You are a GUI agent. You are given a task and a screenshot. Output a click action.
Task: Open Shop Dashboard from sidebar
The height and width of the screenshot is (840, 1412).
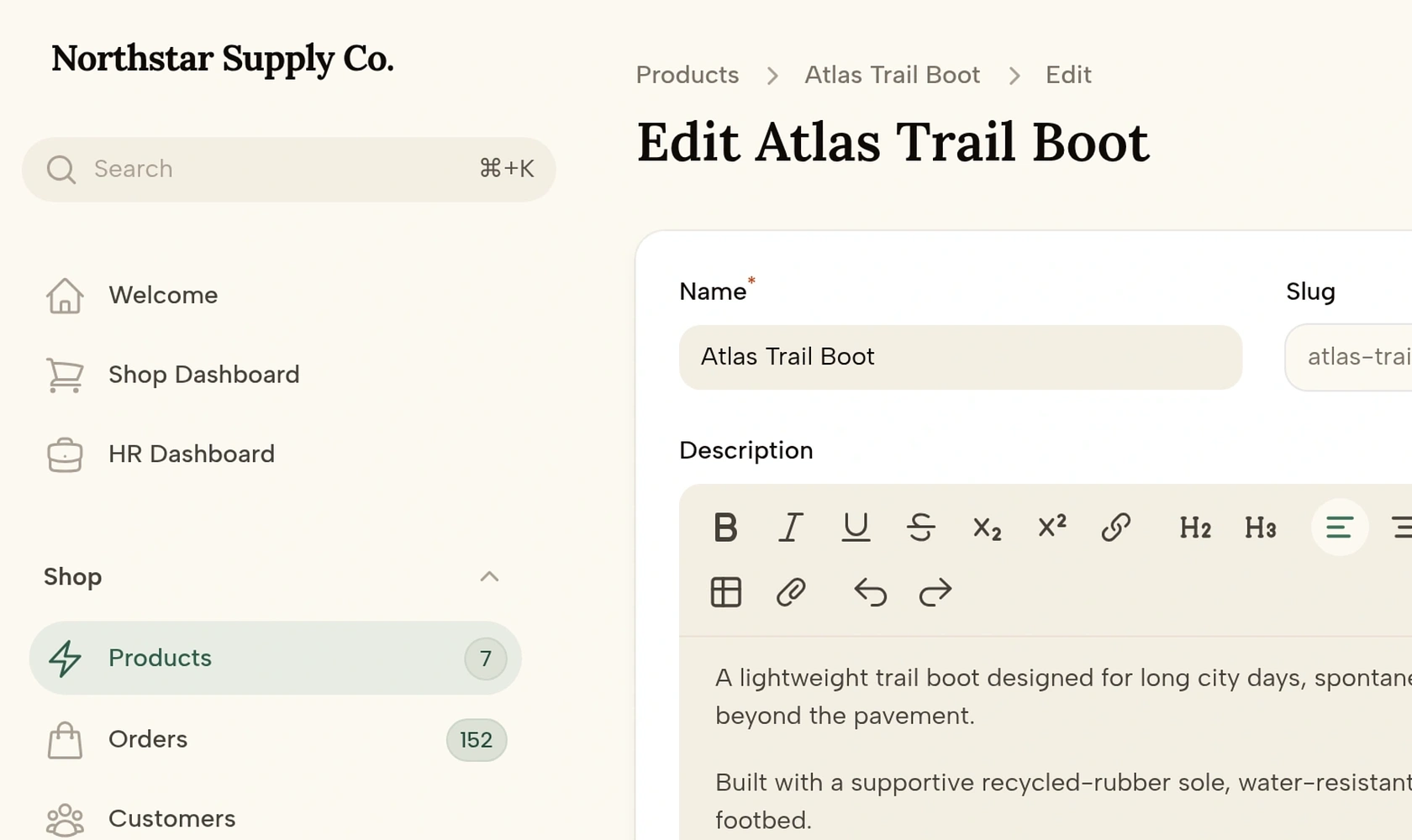(276, 375)
